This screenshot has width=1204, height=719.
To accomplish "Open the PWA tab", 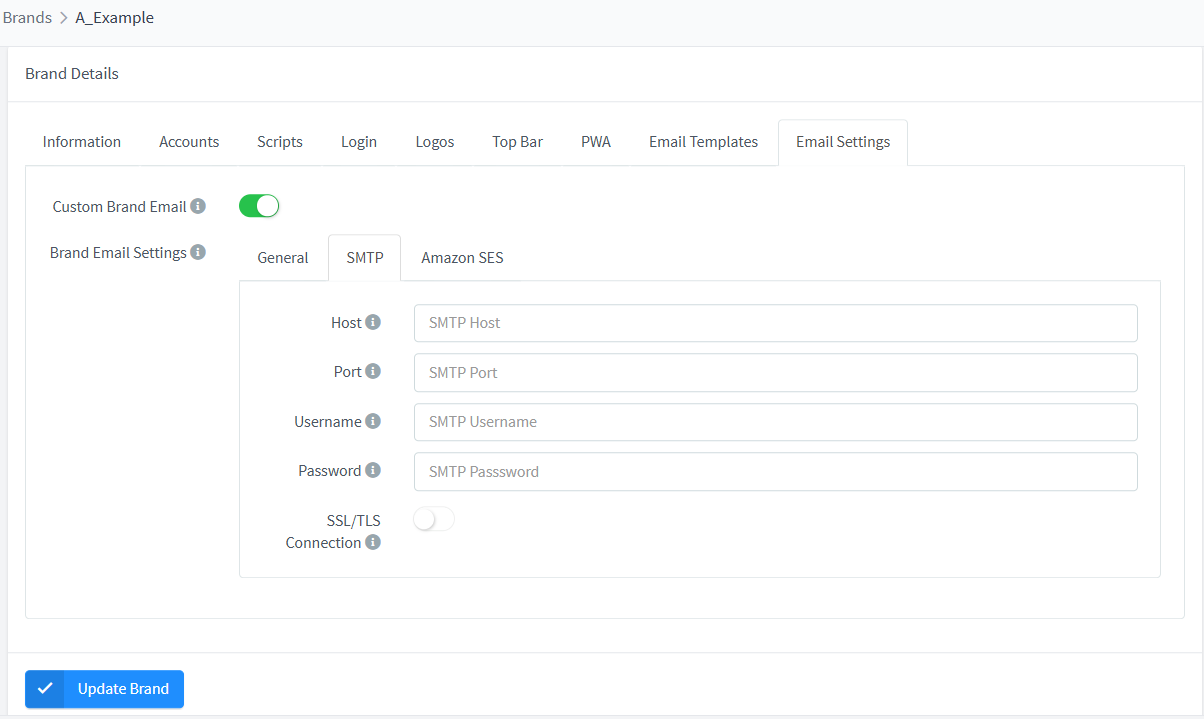I will pos(596,142).
